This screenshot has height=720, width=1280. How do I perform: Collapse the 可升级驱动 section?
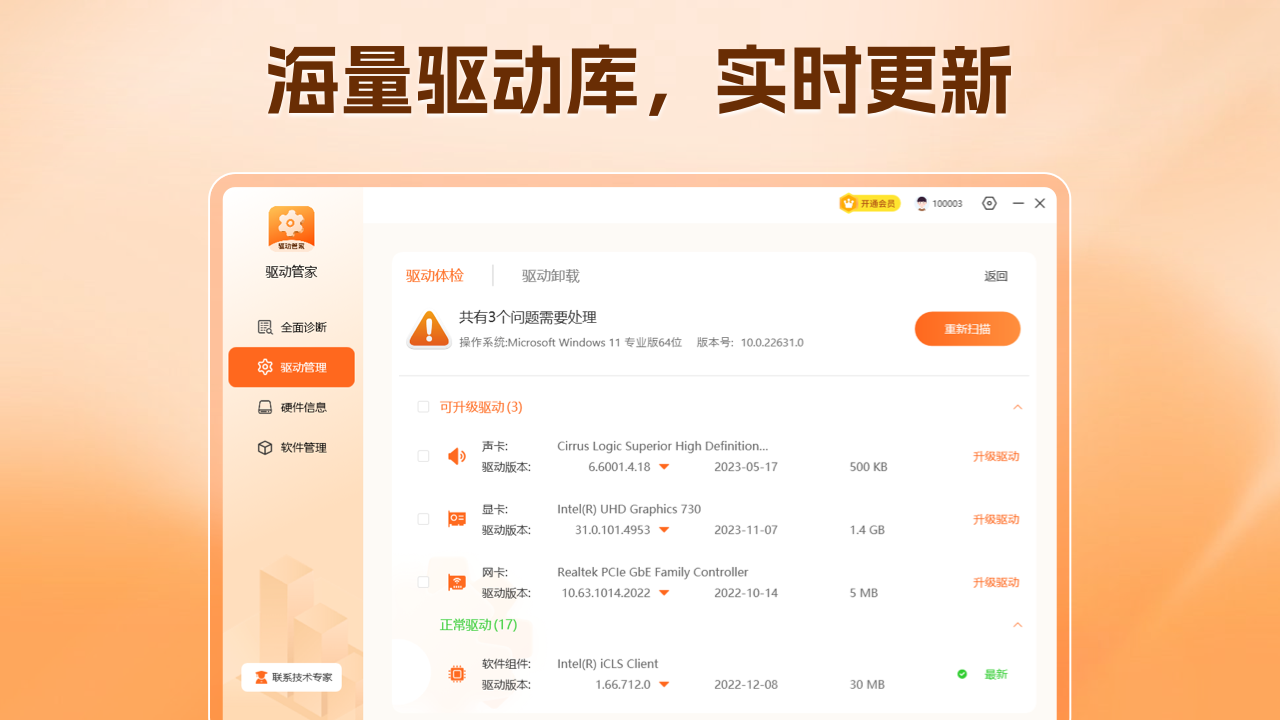point(1017,407)
